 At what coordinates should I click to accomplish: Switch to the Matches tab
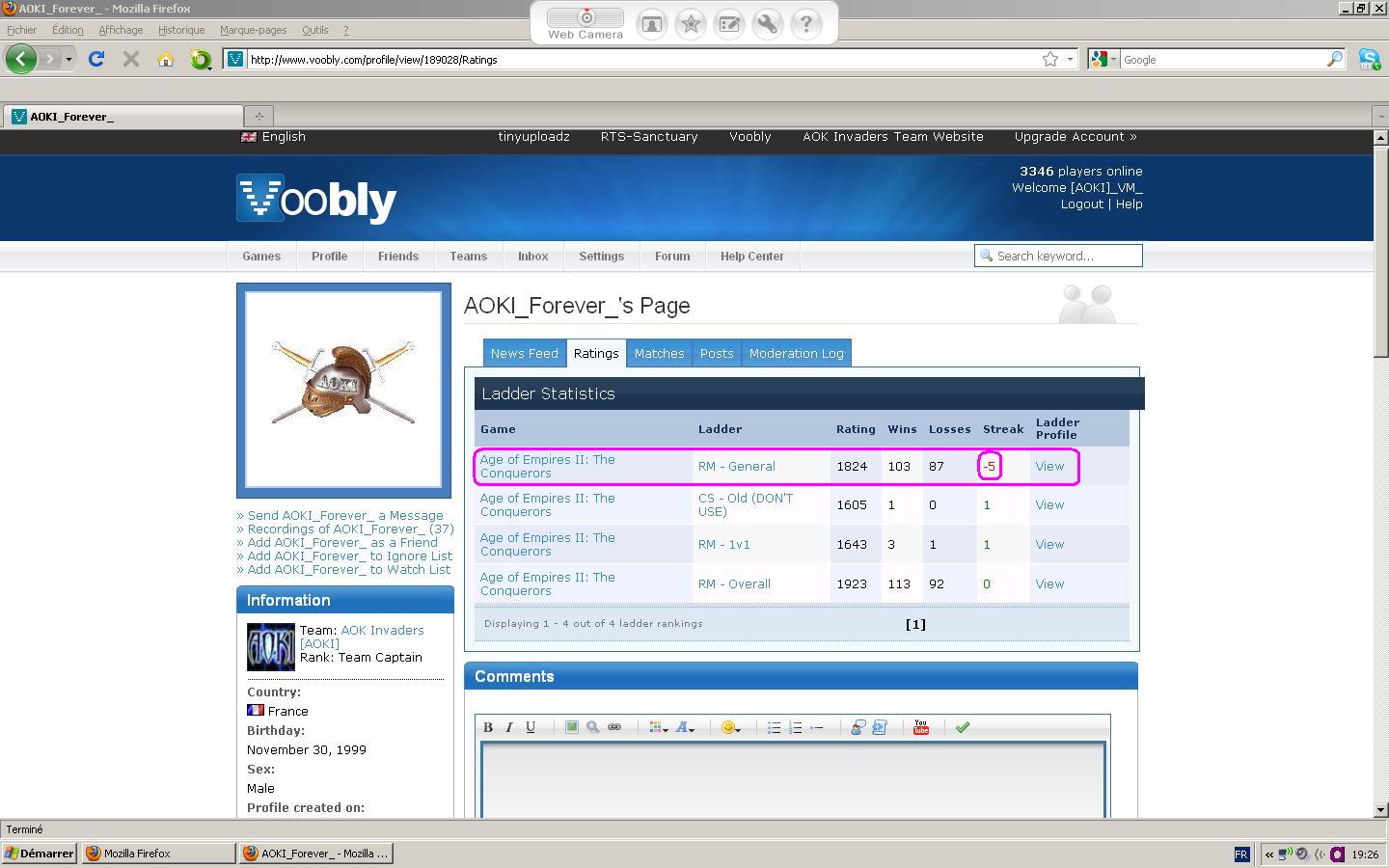(660, 353)
